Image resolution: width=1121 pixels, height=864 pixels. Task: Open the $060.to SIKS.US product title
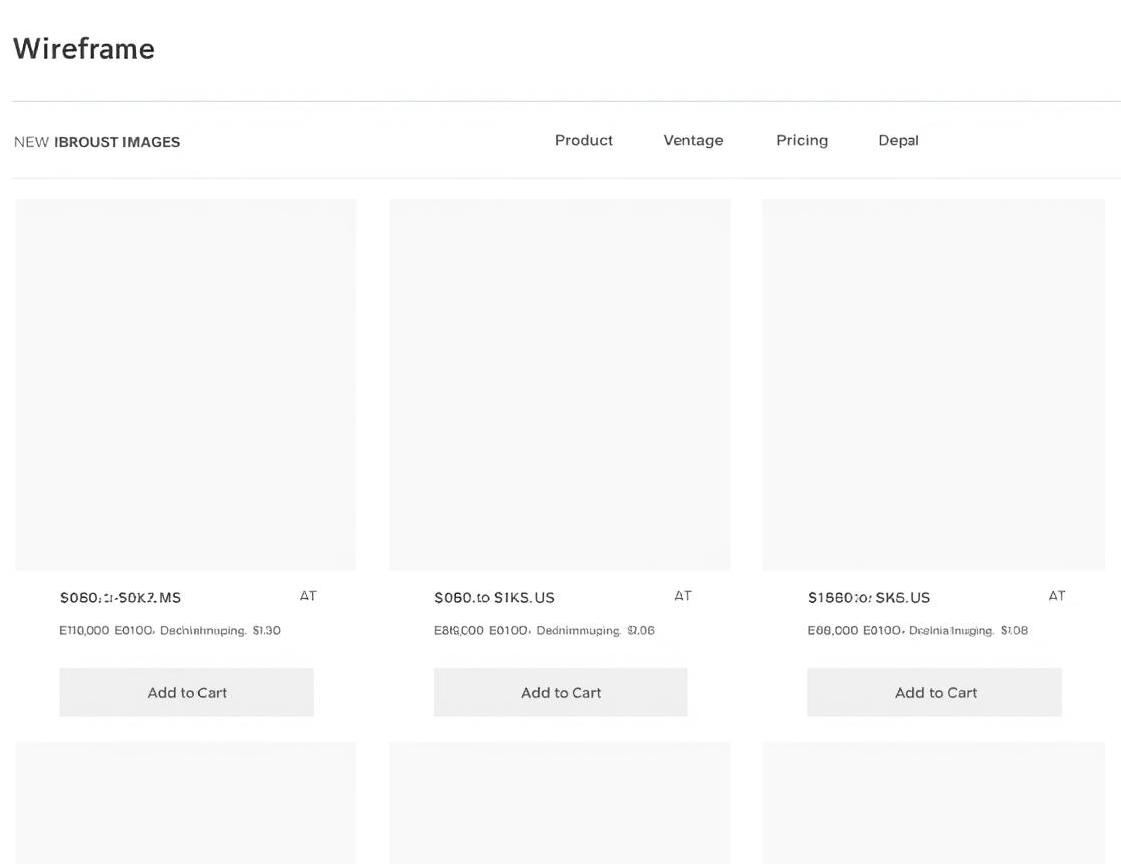click(x=494, y=597)
